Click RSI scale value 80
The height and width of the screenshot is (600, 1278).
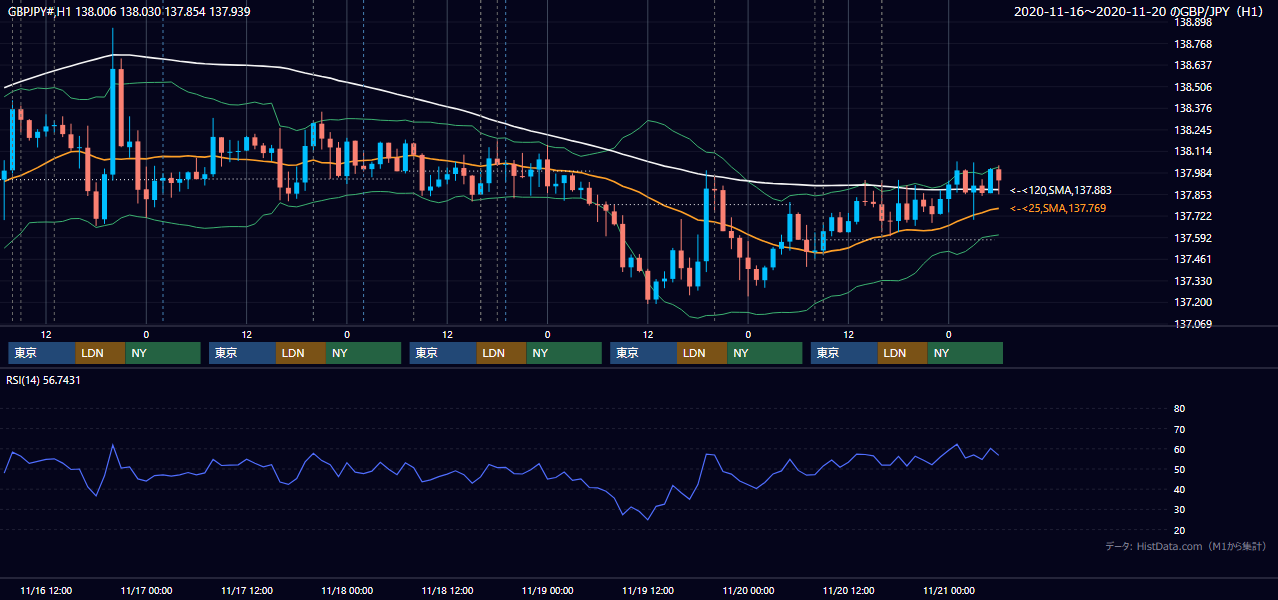tap(1179, 409)
